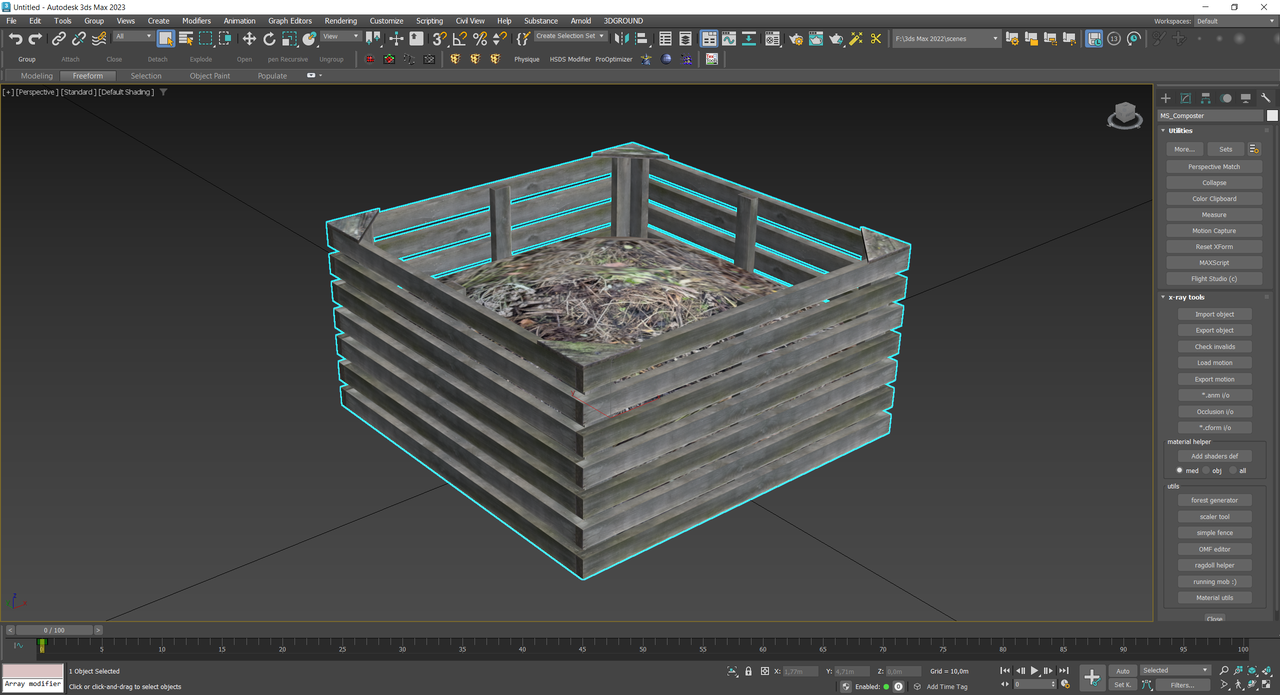Toggle Auto Key mode button

pyautogui.click(x=1123, y=671)
